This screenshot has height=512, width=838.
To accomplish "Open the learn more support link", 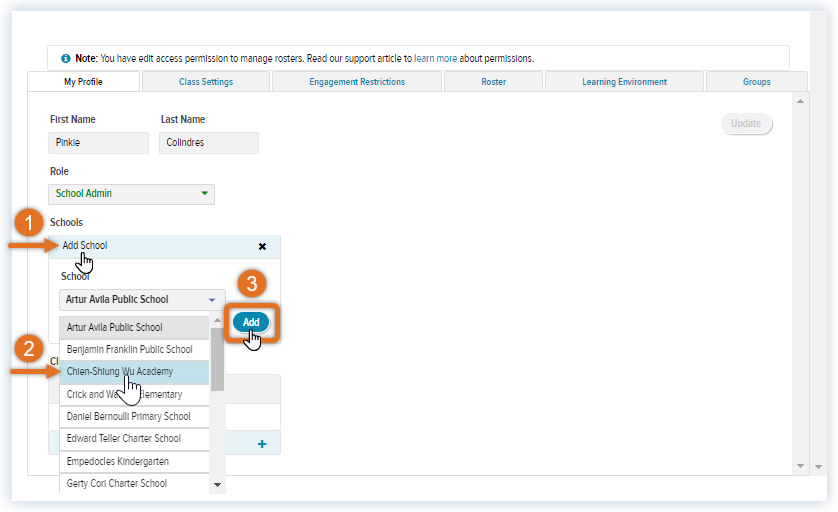I will click(x=435, y=58).
